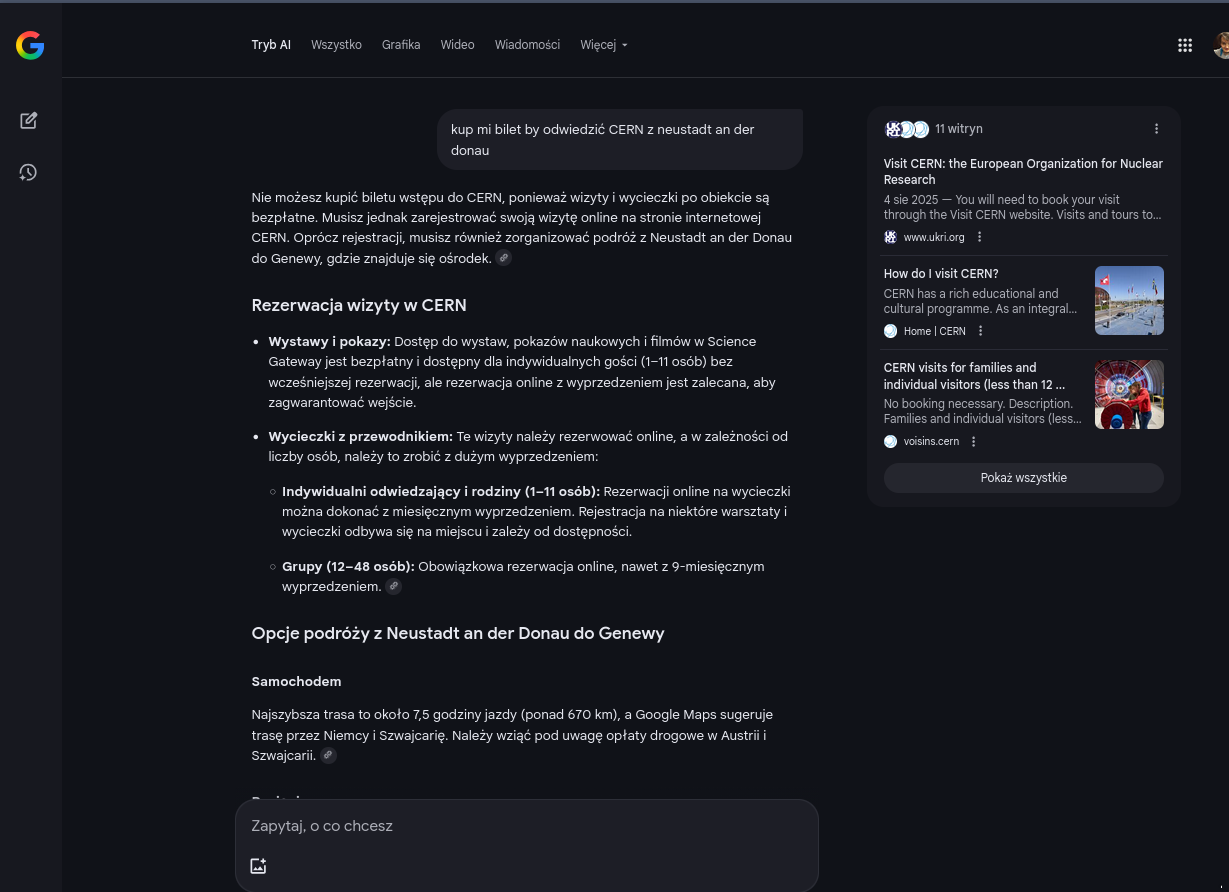Click the Google logo icon
This screenshot has height=892, width=1229.
(x=30, y=45)
